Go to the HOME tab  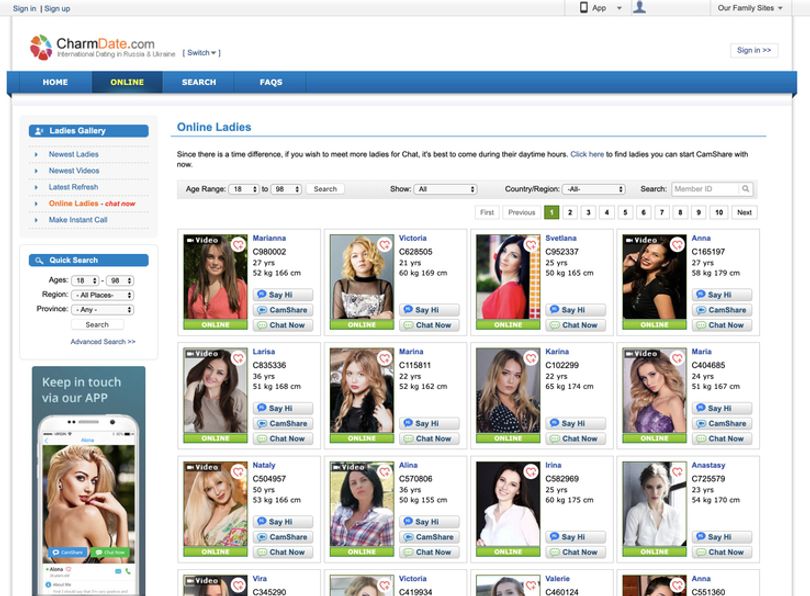click(x=55, y=82)
